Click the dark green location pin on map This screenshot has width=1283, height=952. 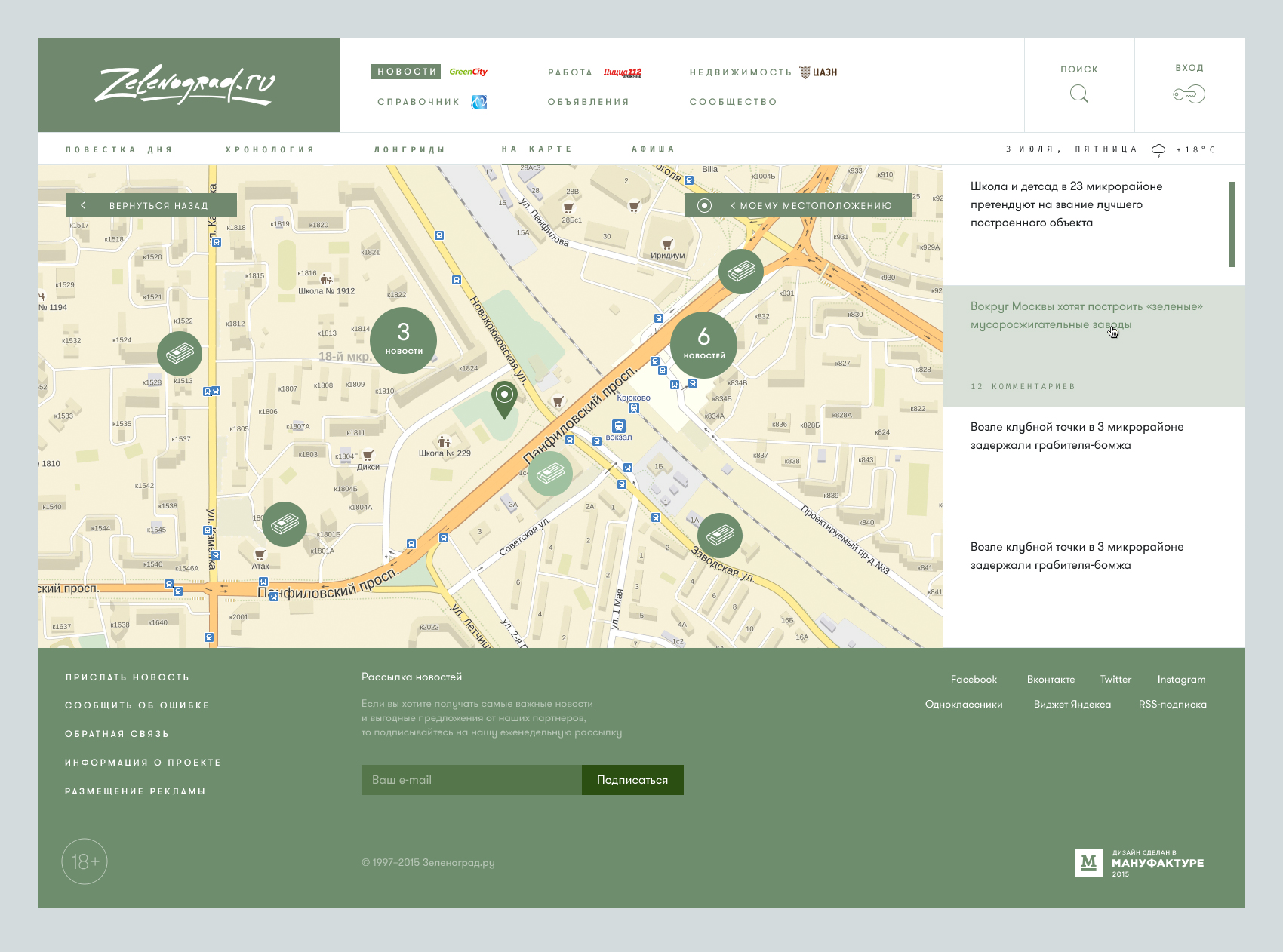tap(504, 397)
